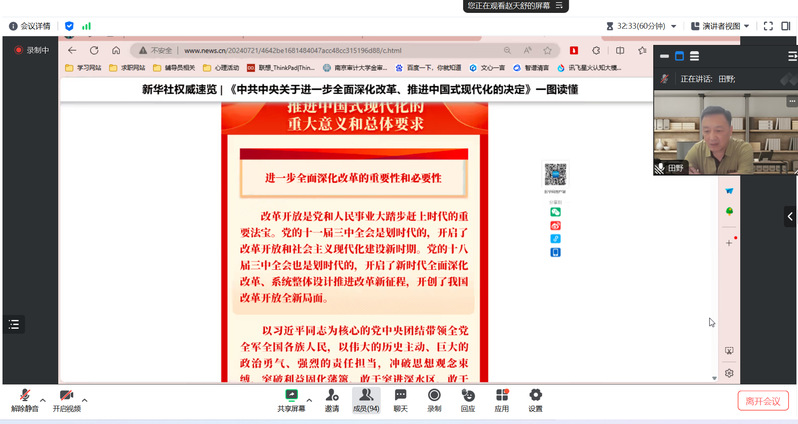
Task: Open the 聊天 chat panel
Action: click(400, 399)
